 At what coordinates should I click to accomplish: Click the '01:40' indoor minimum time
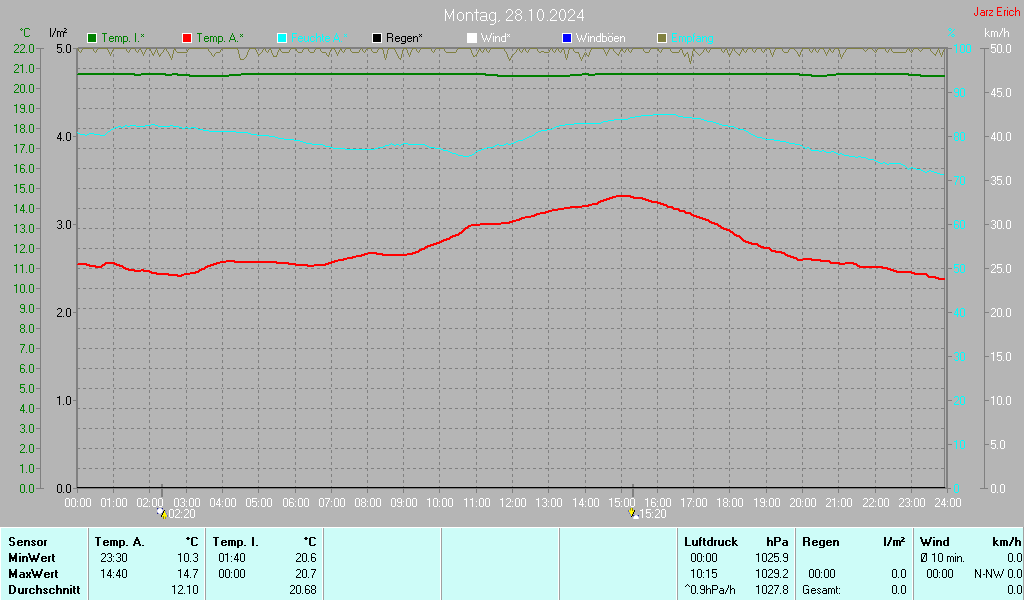click(232, 558)
